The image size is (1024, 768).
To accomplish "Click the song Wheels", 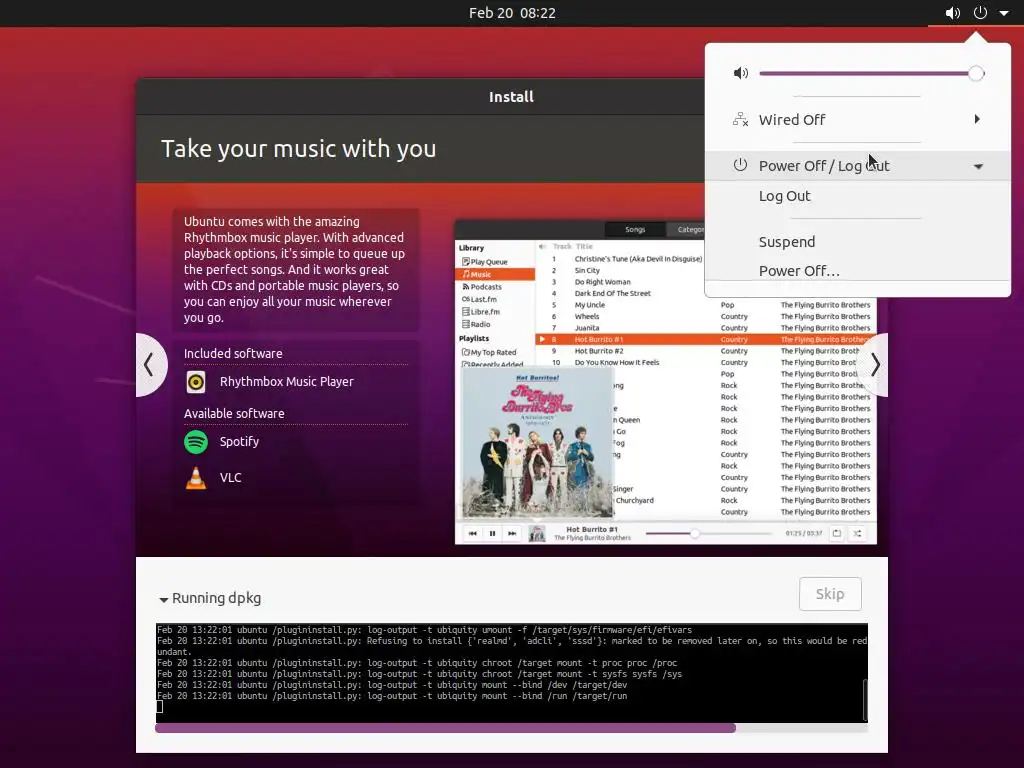I will click(586, 316).
